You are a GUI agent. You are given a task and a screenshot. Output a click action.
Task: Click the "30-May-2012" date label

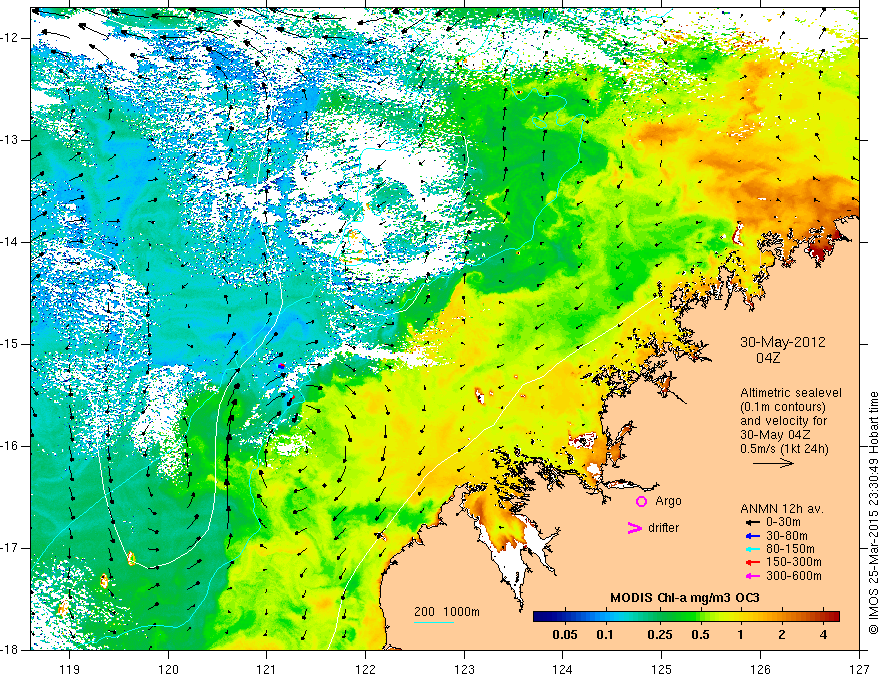coord(782,342)
